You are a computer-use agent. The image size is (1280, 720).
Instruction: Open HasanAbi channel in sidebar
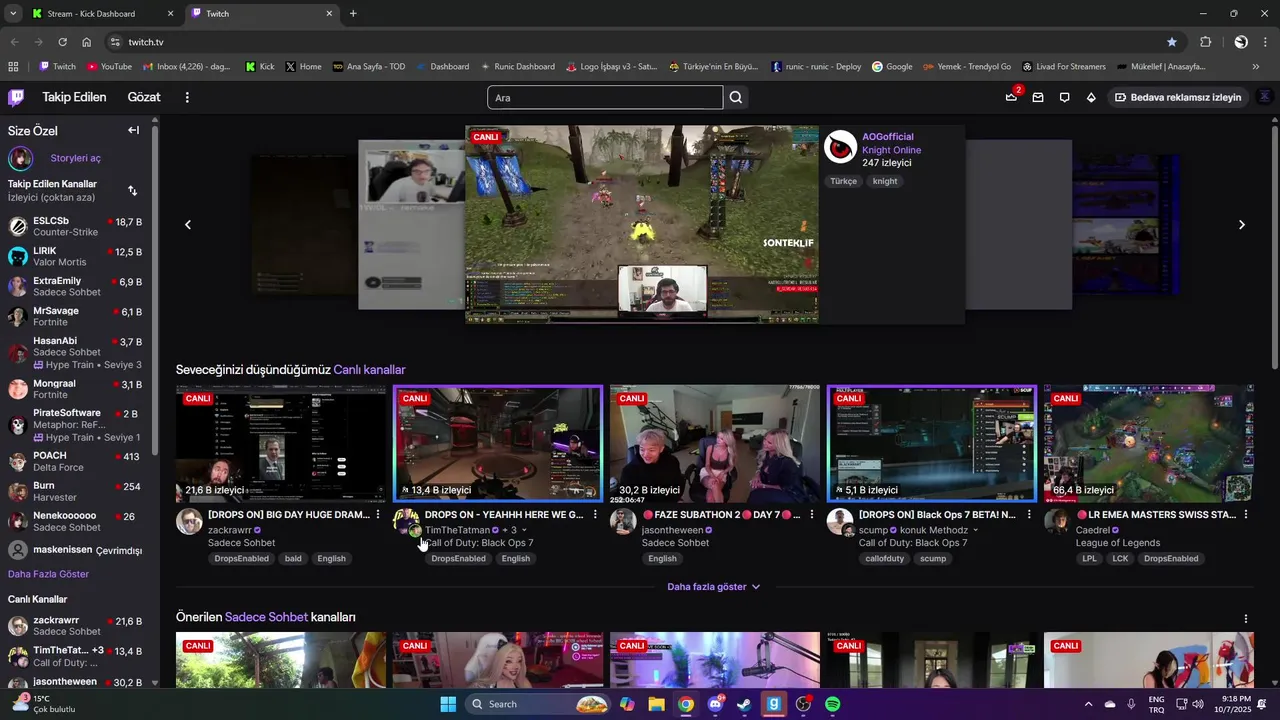[x=76, y=353]
